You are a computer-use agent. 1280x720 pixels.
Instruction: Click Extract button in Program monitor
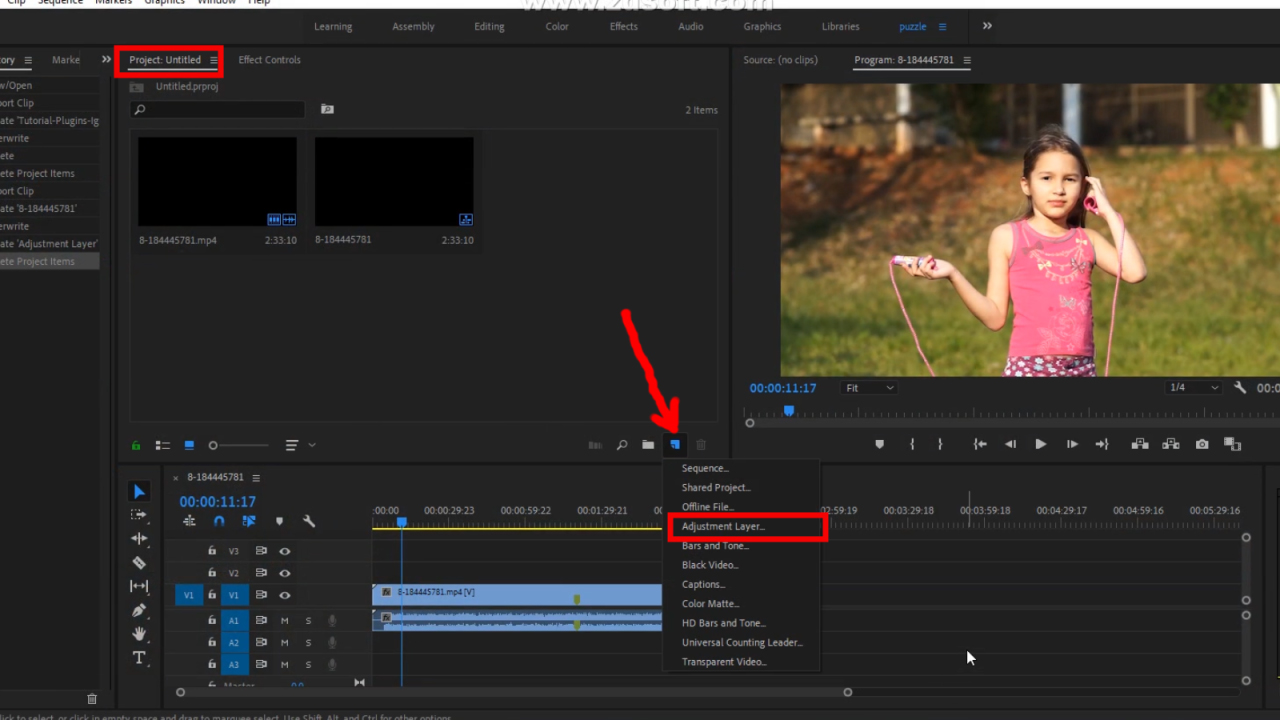point(1170,444)
